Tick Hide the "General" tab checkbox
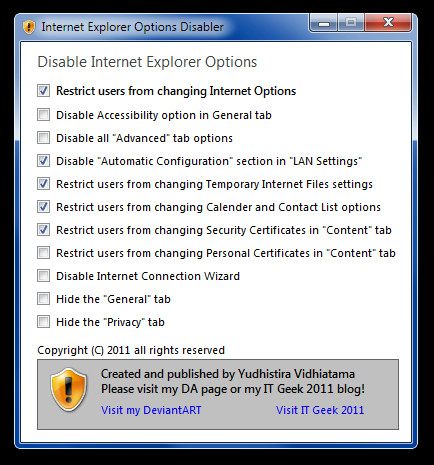Viewport: 434px width, 465px height. 43,299
